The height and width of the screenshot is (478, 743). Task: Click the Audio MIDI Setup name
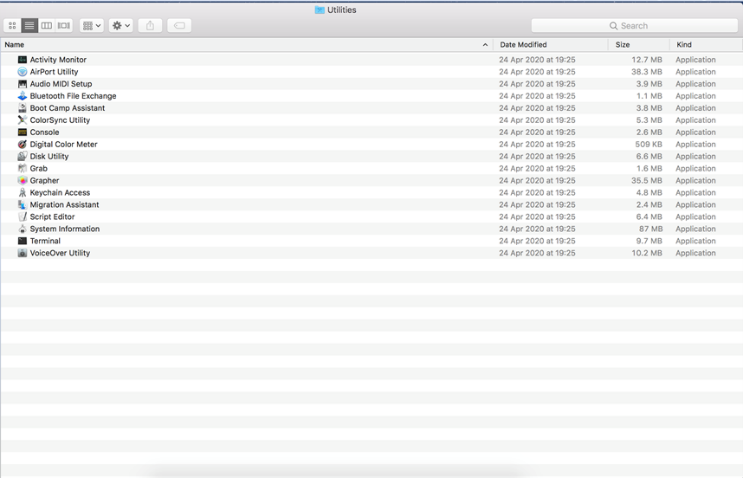(61, 84)
